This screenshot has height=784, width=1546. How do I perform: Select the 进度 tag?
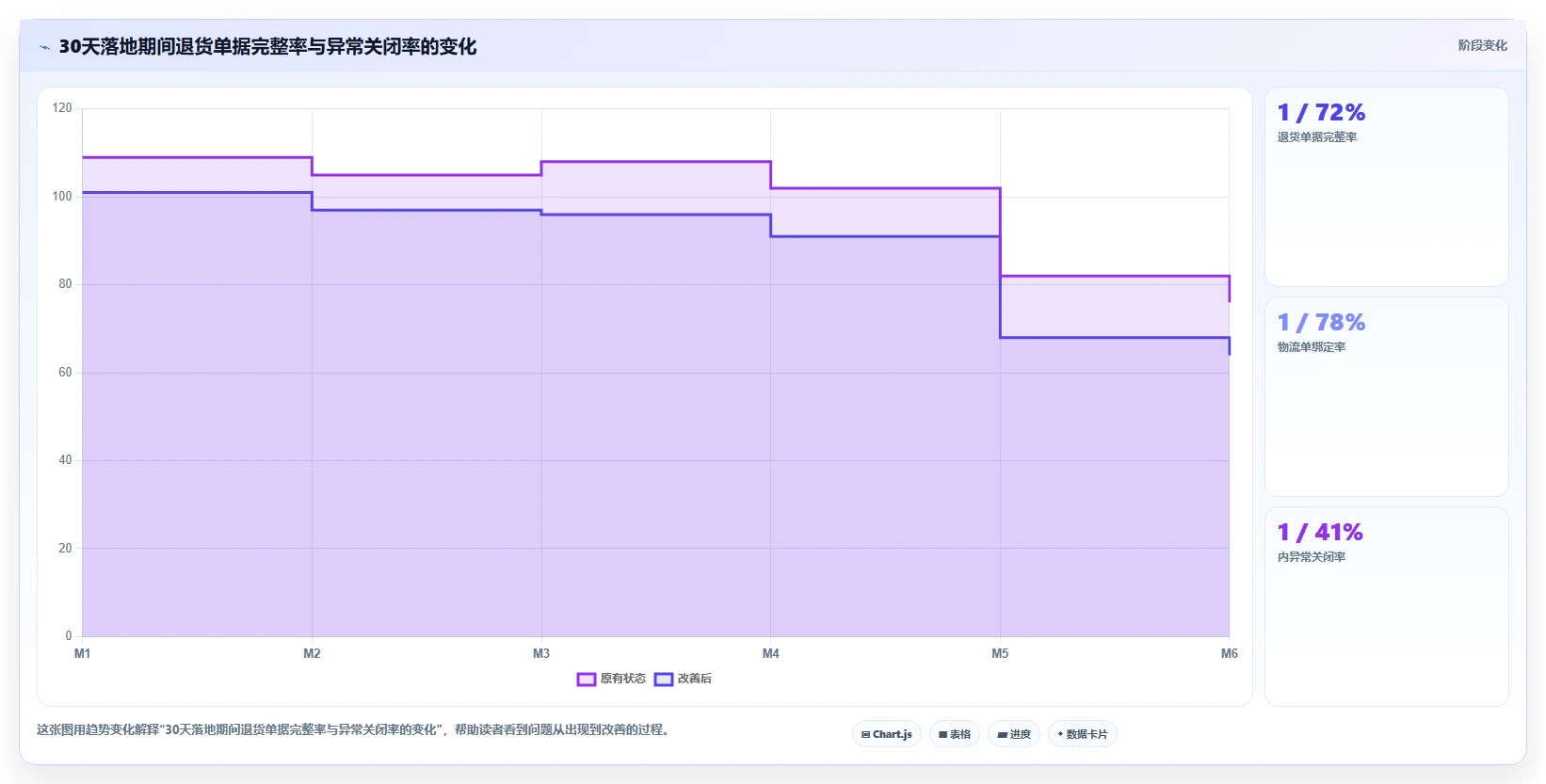tap(1014, 734)
